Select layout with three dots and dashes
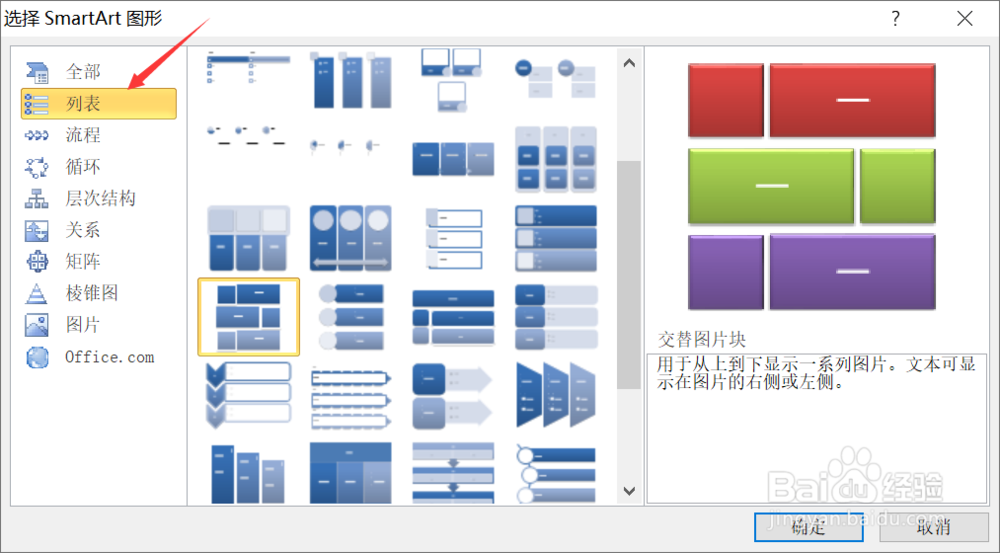This screenshot has width=1000, height=553. [x=249, y=135]
